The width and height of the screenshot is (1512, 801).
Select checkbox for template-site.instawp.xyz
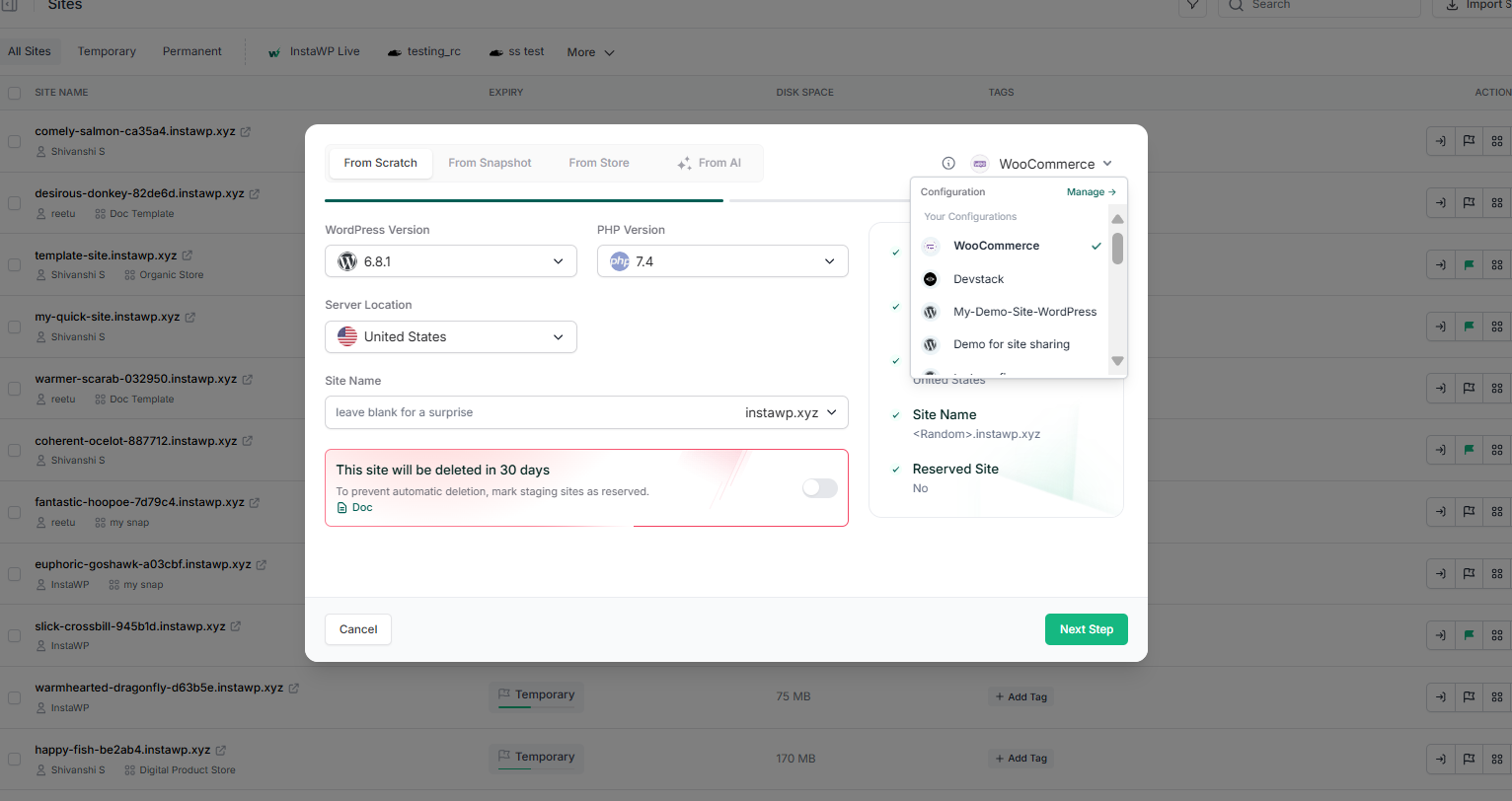click(x=14, y=264)
